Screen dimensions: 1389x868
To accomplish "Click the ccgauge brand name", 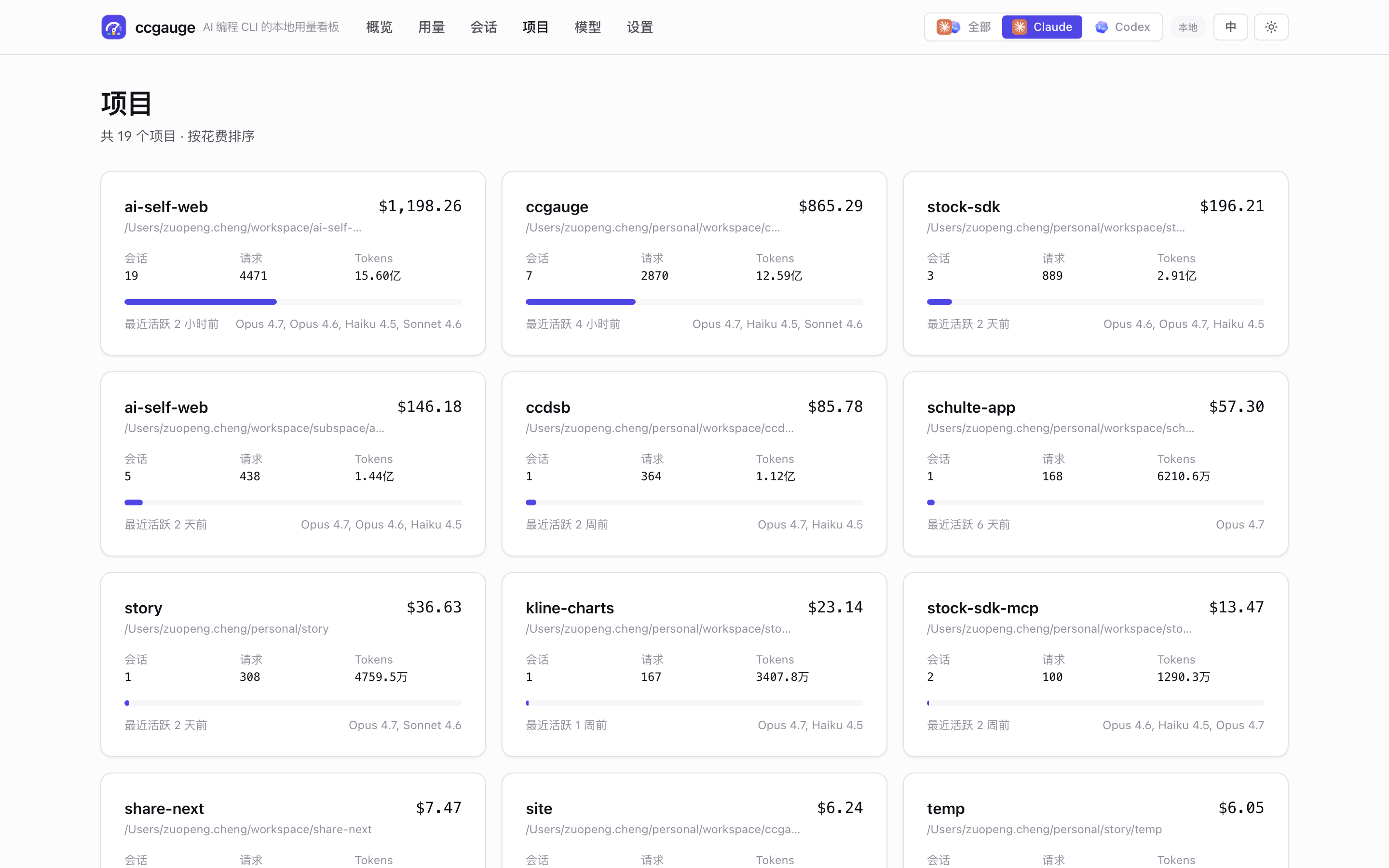I will tap(165, 27).
